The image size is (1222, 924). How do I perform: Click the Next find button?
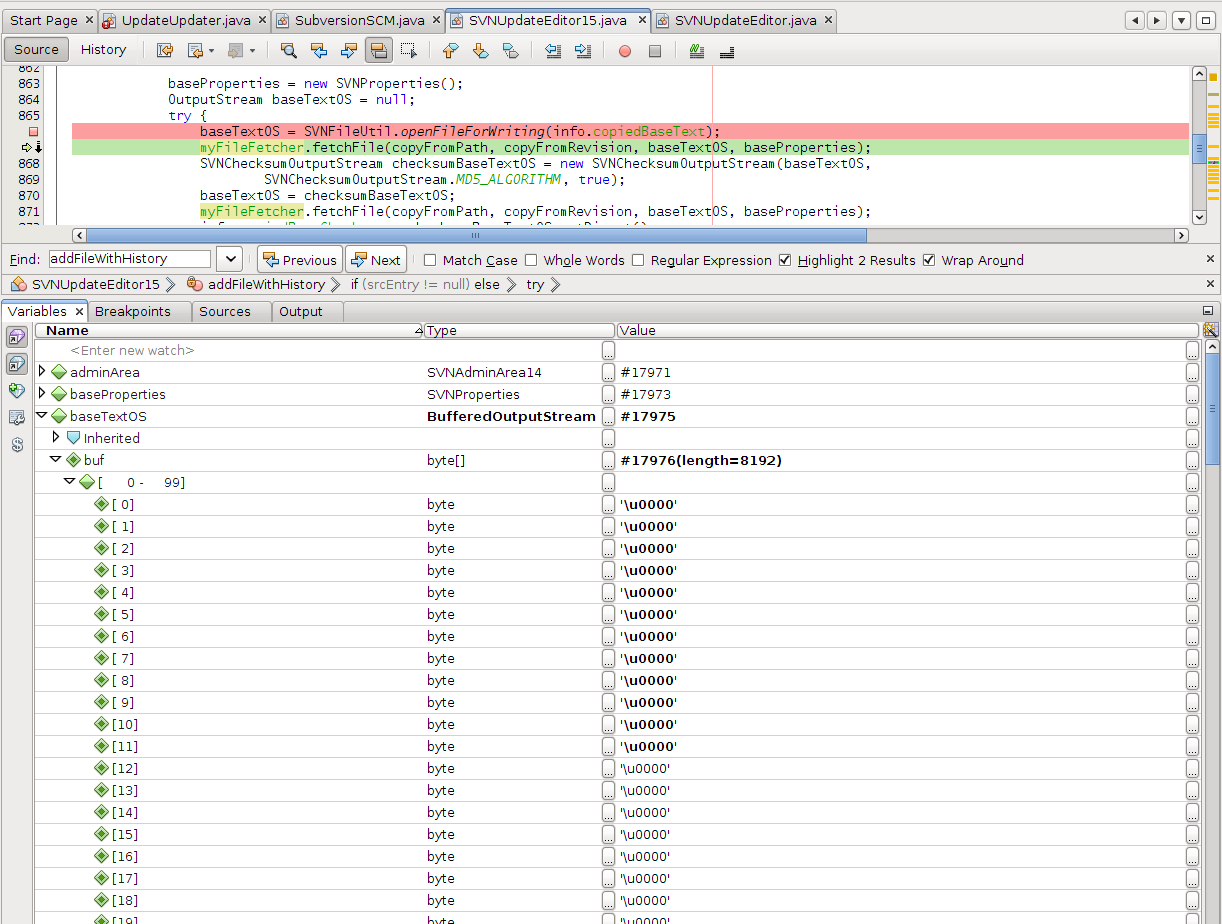[x=375, y=260]
